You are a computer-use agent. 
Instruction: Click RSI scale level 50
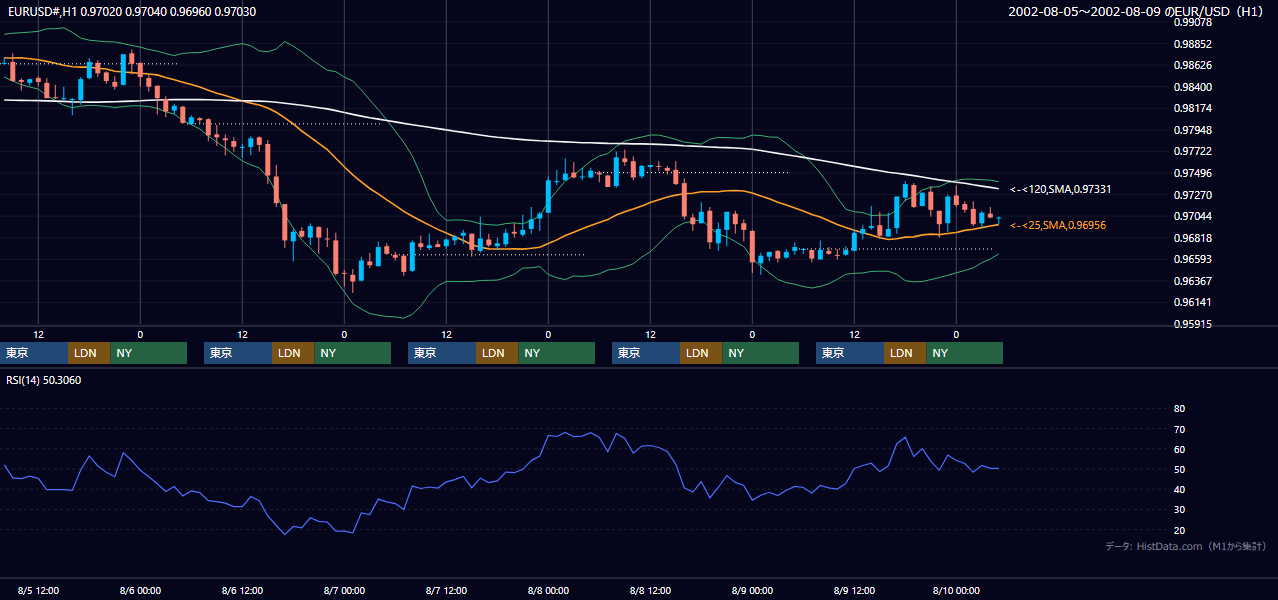pos(1179,469)
